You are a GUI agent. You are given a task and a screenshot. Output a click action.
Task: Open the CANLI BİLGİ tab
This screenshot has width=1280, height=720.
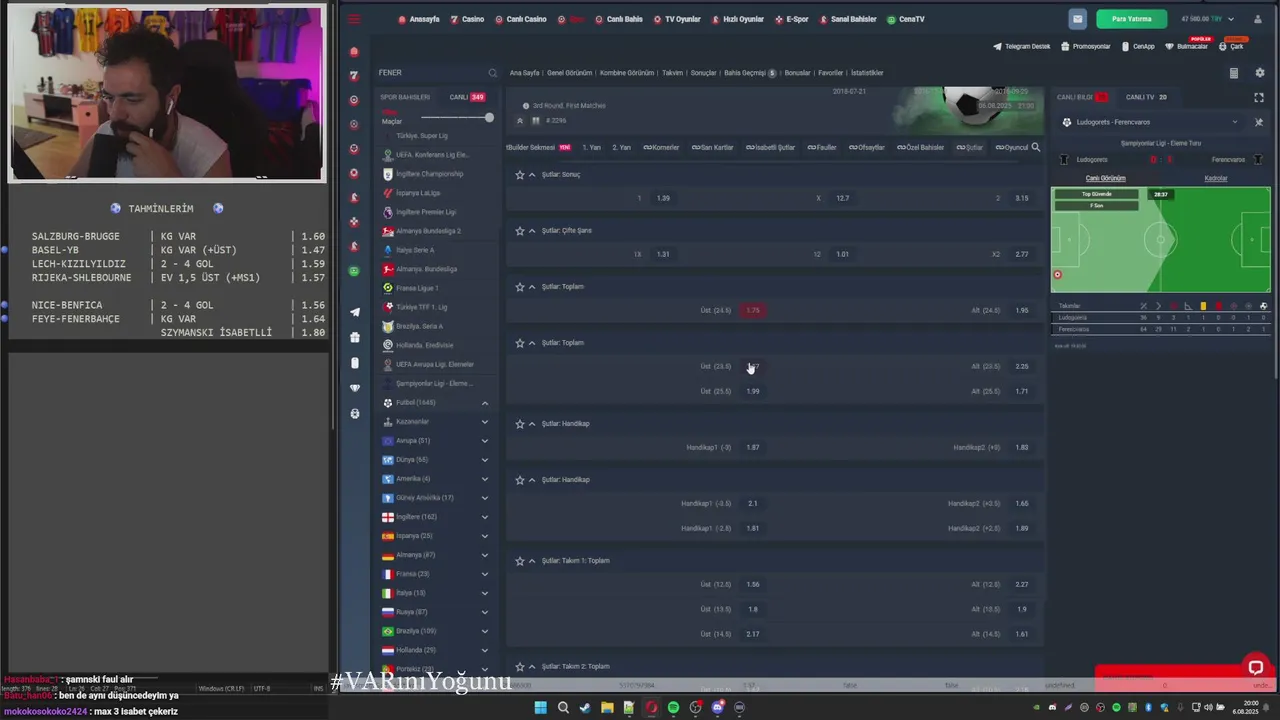[x=1082, y=97]
